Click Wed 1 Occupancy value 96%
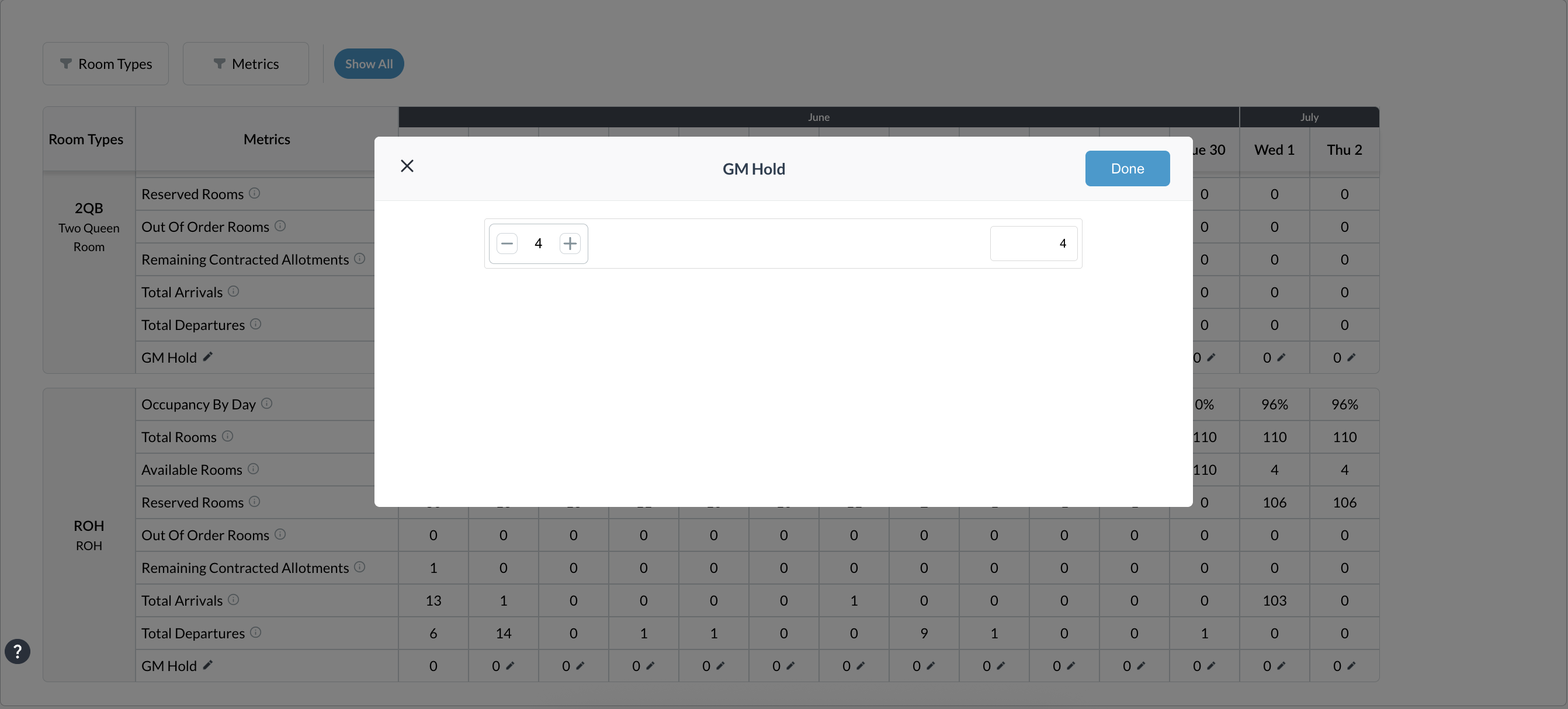The image size is (1568, 709). (x=1274, y=405)
